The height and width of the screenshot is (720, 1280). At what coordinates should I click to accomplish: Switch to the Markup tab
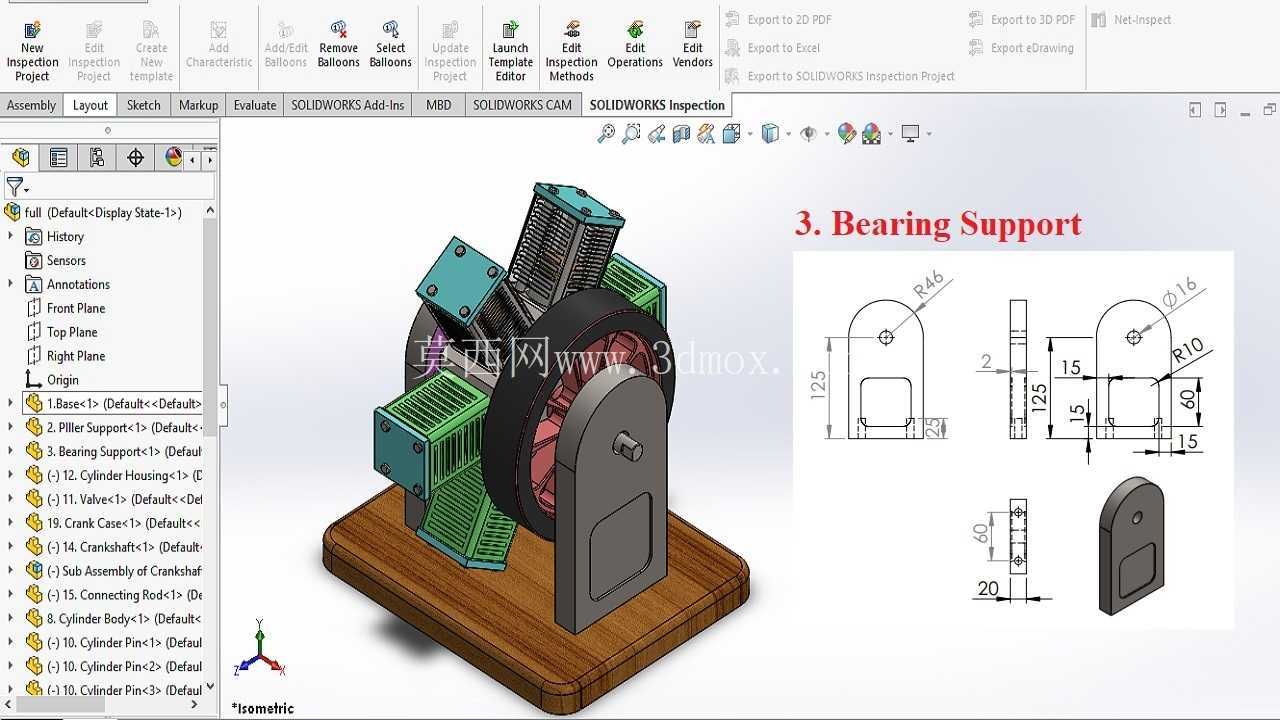pyautogui.click(x=198, y=105)
